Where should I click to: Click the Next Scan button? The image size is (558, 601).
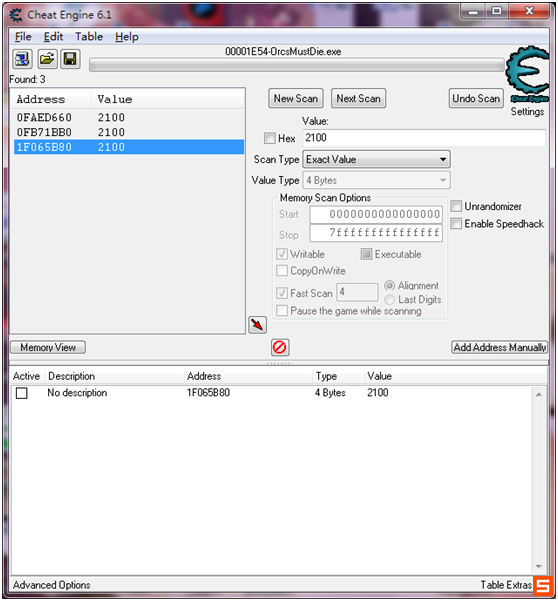point(358,99)
